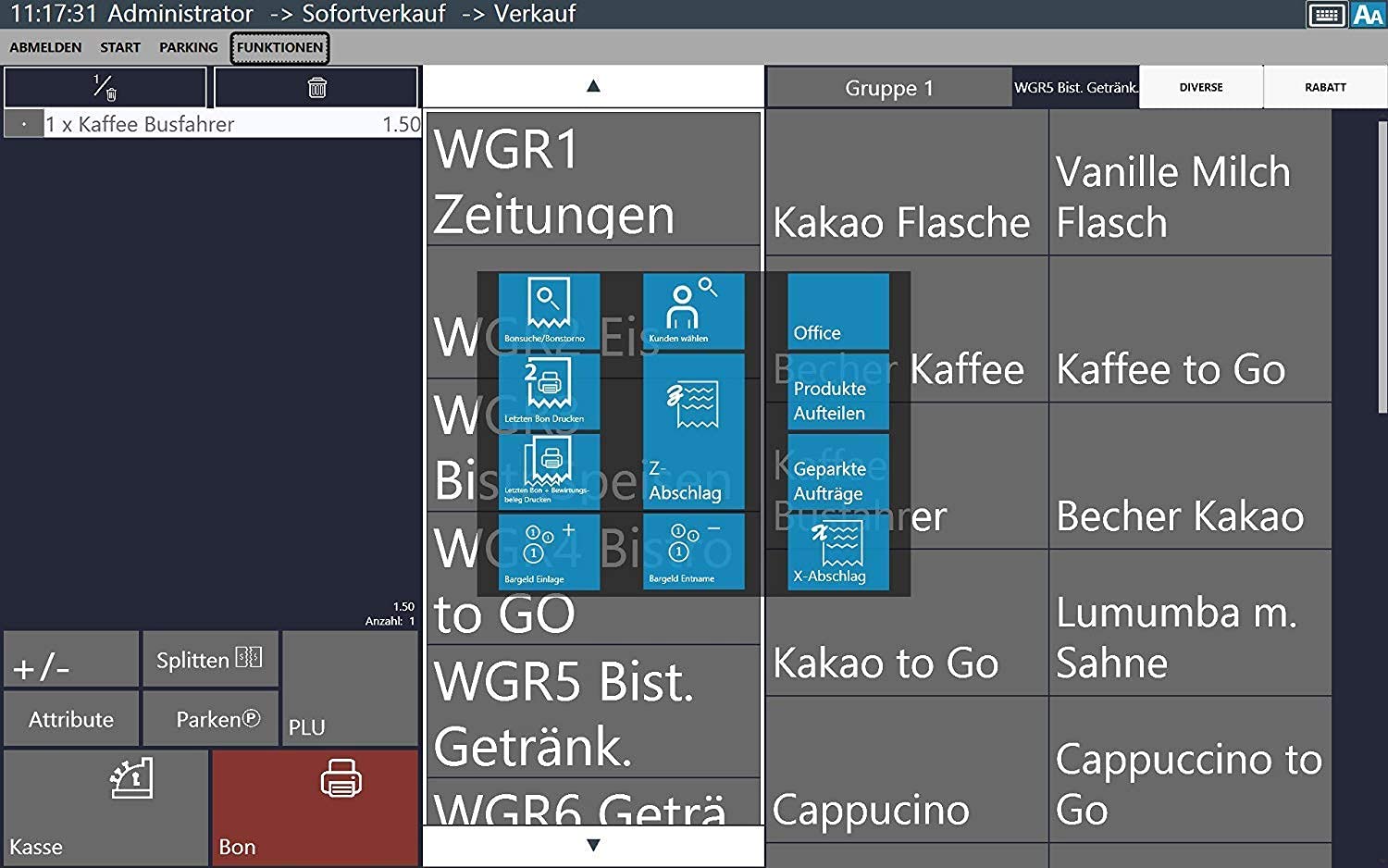Switch to the Gruppe 1 tab
The width and height of the screenshot is (1388, 868).
(889, 88)
